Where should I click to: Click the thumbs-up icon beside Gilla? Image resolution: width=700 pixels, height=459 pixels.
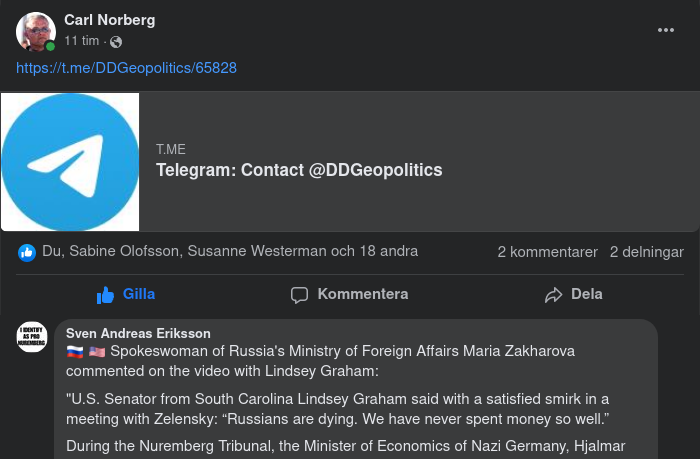(x=105, y=295)
